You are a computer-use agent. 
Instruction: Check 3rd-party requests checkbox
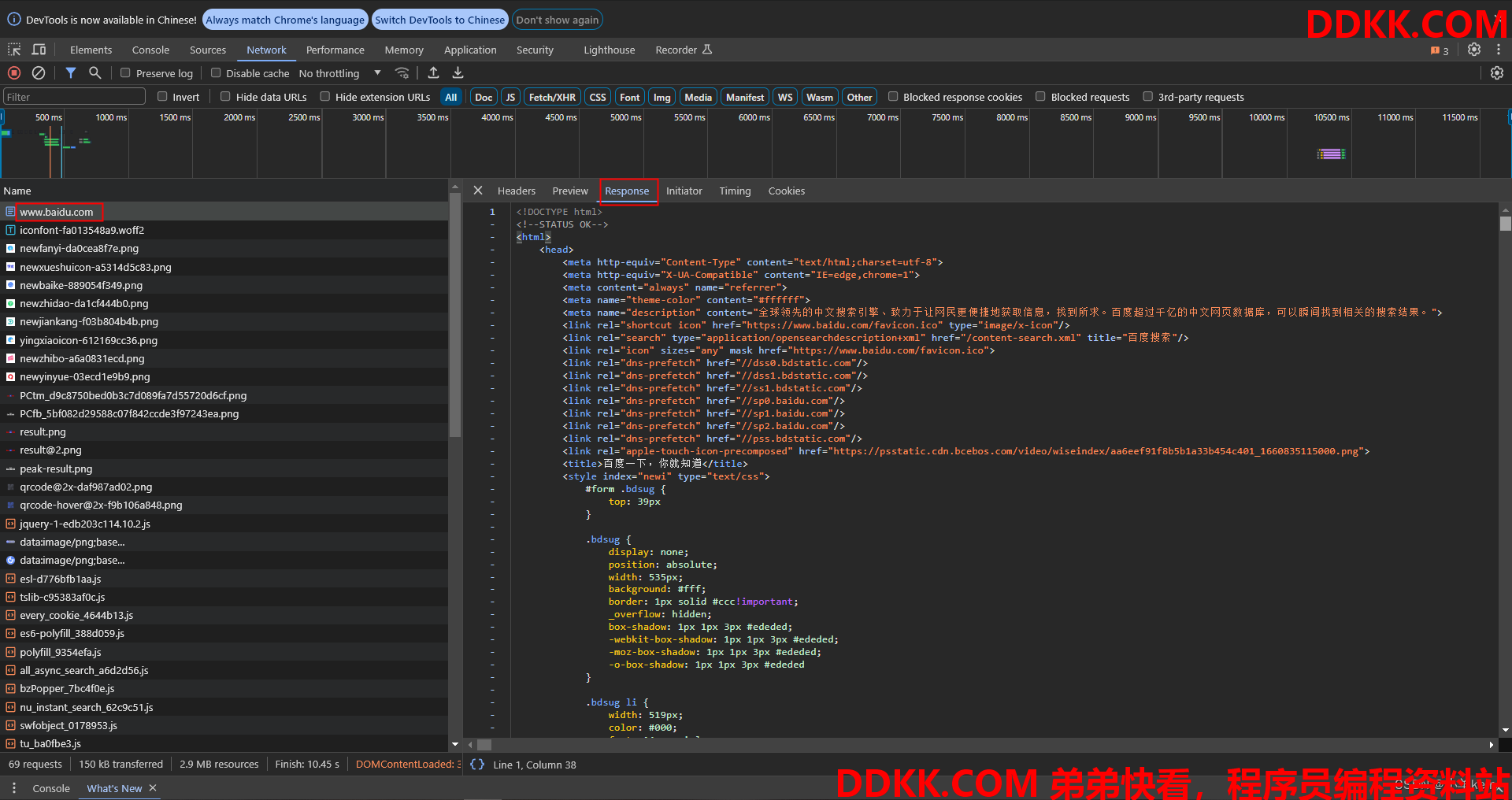tap(1148, 96)
